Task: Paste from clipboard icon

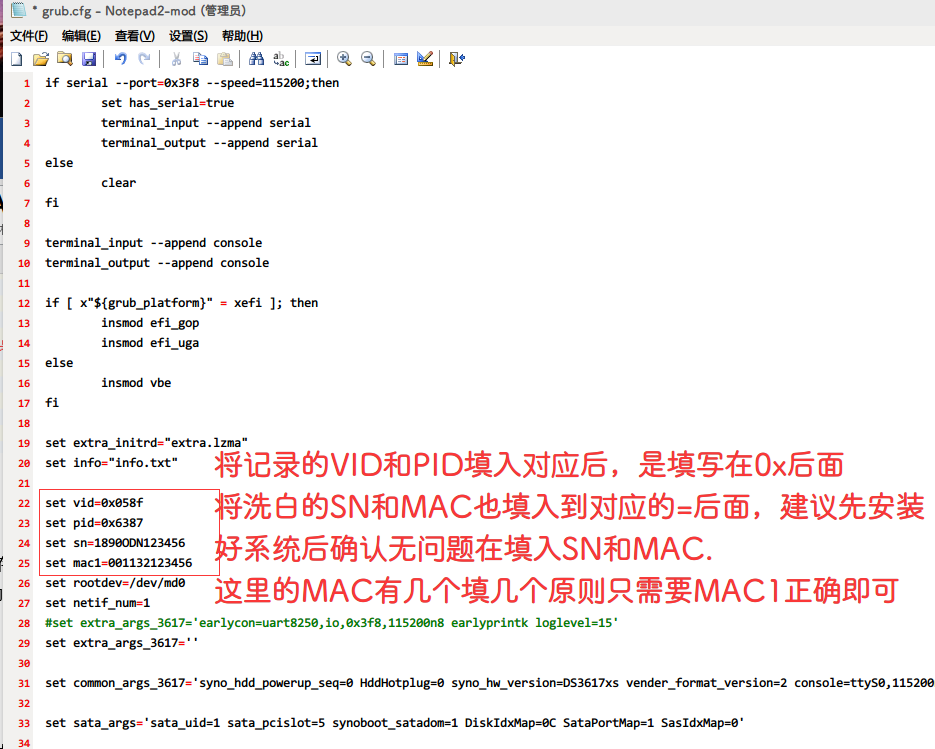Action: (x=225, y=59)
